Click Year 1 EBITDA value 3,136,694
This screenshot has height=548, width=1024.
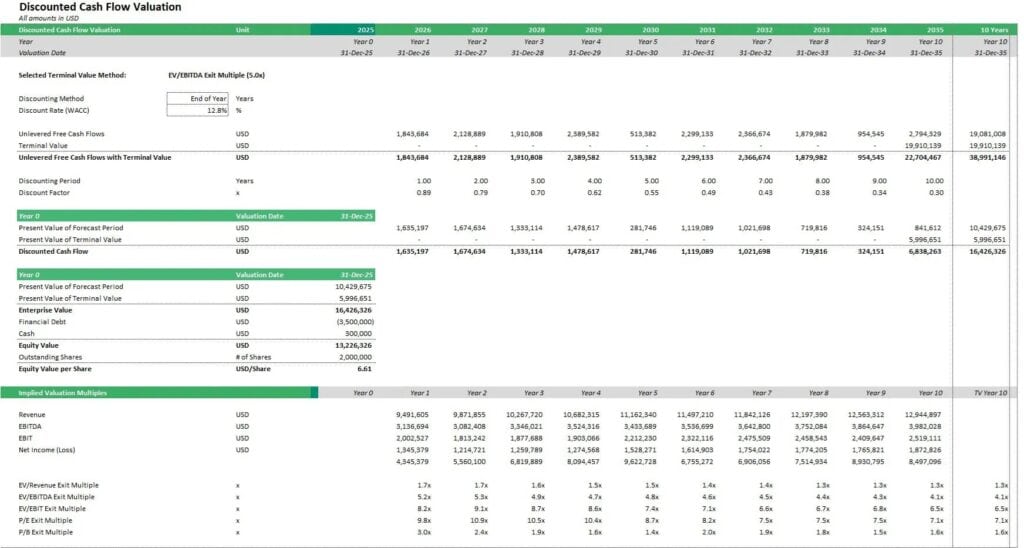pos(412,427)
